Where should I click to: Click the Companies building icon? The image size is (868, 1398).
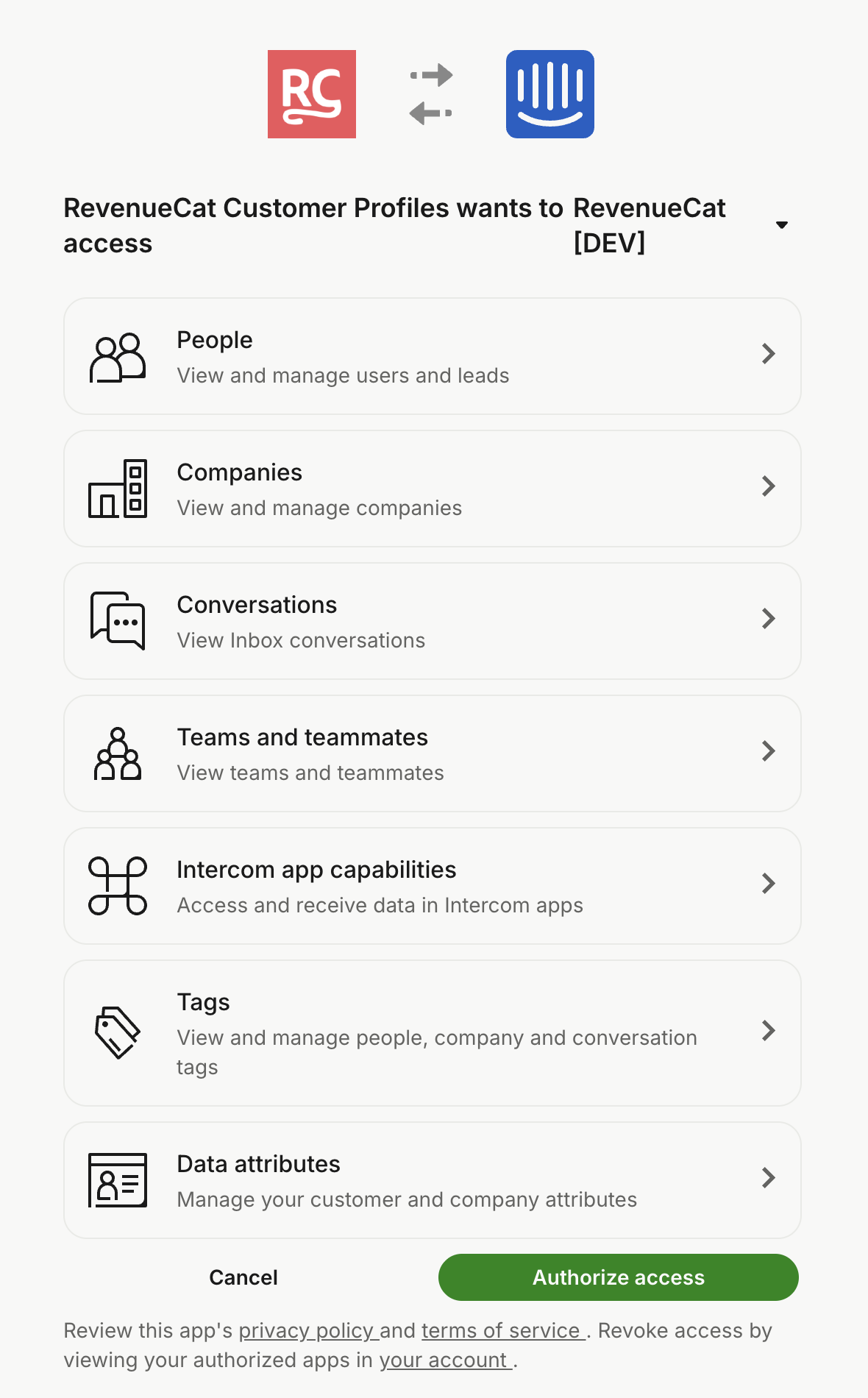click(x=118, y=489)
